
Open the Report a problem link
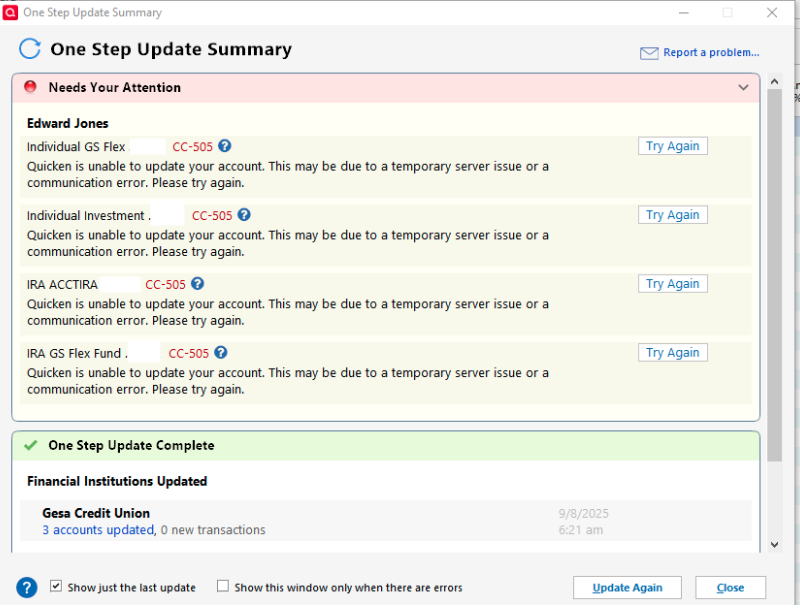coord(711,53)
